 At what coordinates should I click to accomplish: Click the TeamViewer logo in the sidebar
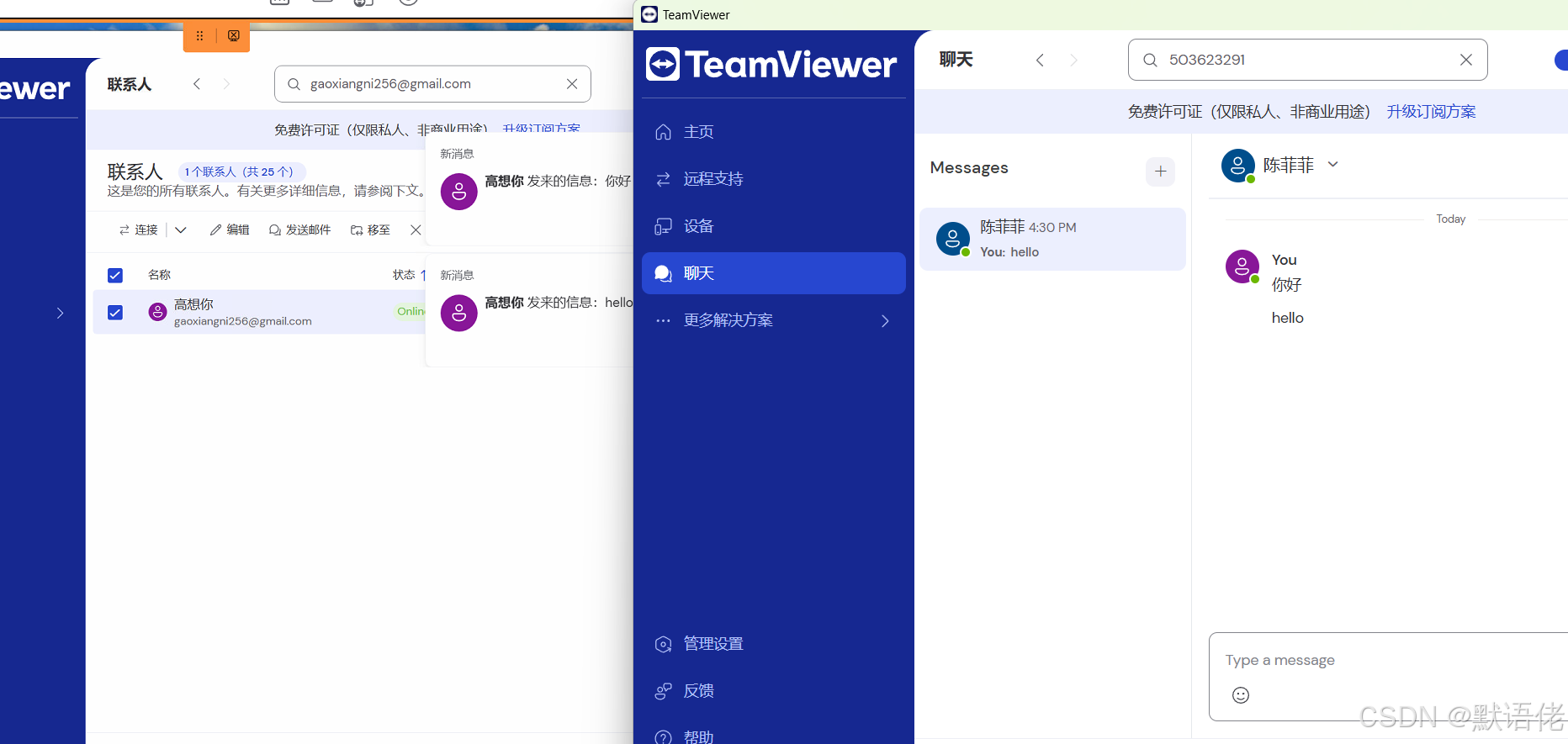(771, 64)
